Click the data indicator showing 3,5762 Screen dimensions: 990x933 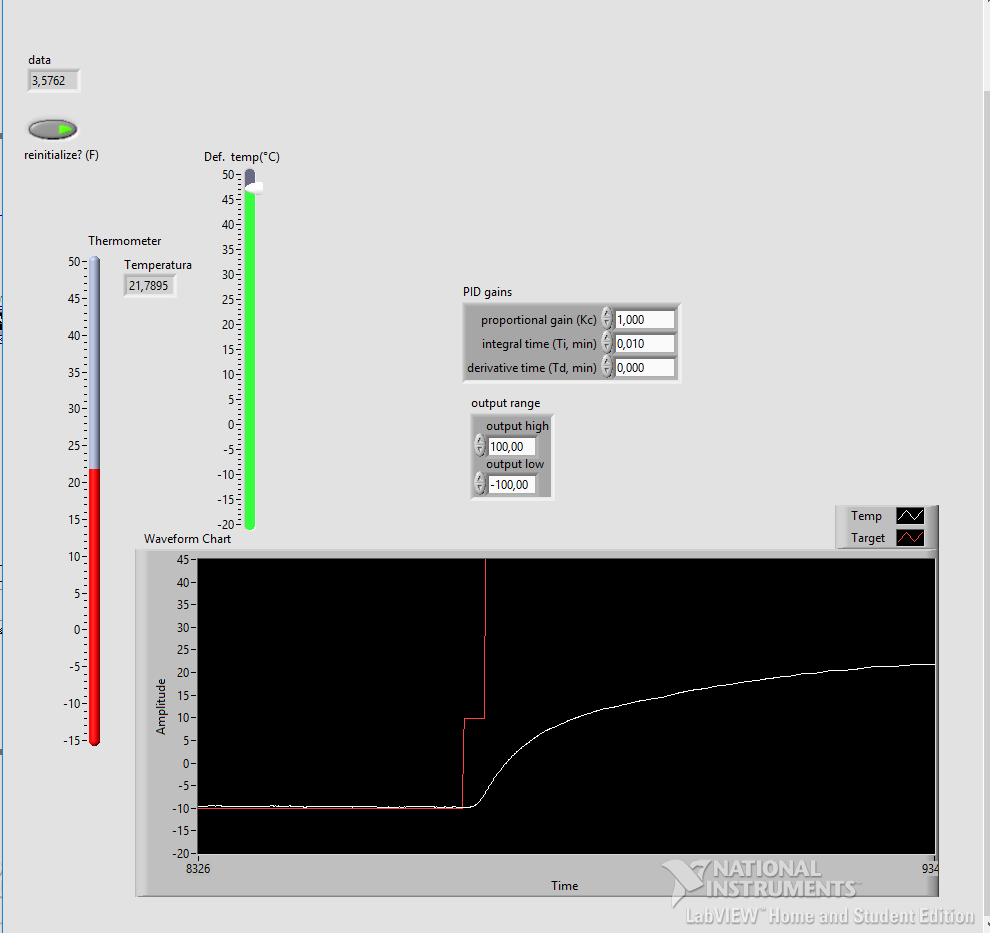[52, 79]
